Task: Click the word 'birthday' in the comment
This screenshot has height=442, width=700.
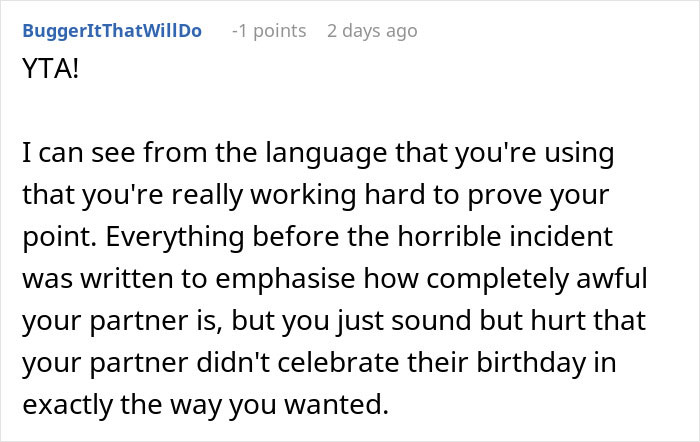Action: click(531, 363)
